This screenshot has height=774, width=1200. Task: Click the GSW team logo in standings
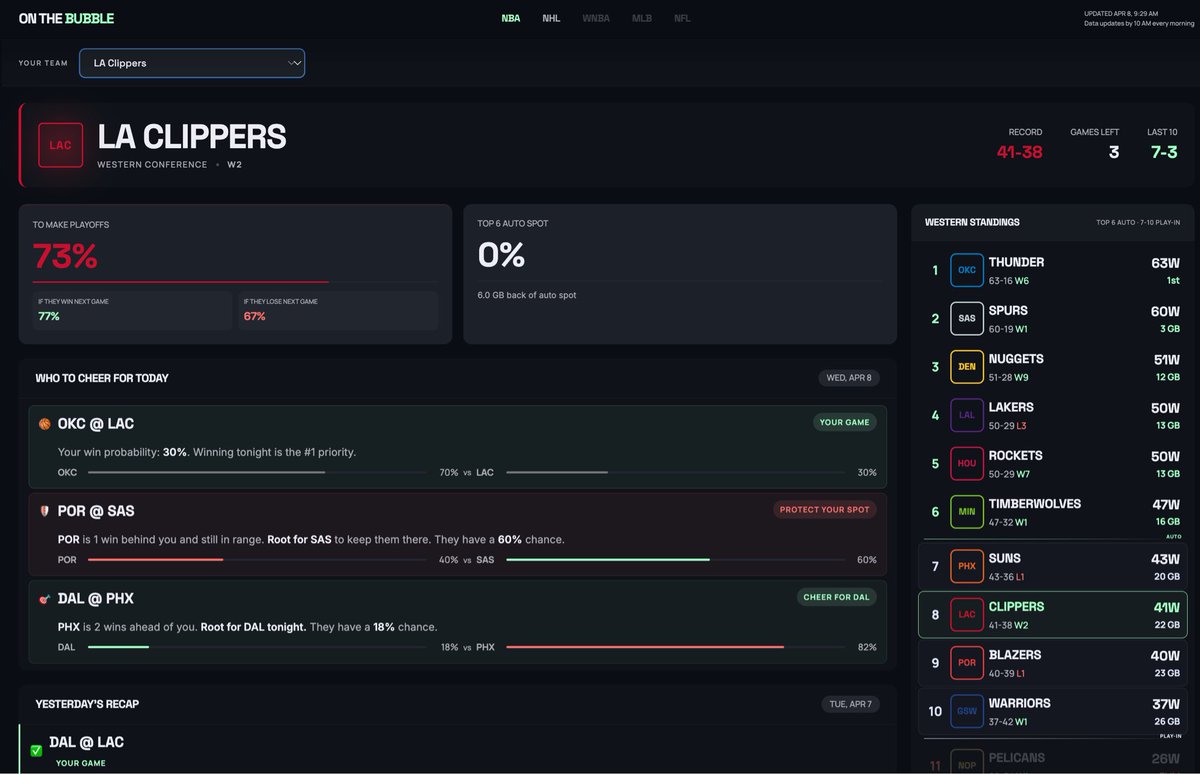[x=967, y=711]
